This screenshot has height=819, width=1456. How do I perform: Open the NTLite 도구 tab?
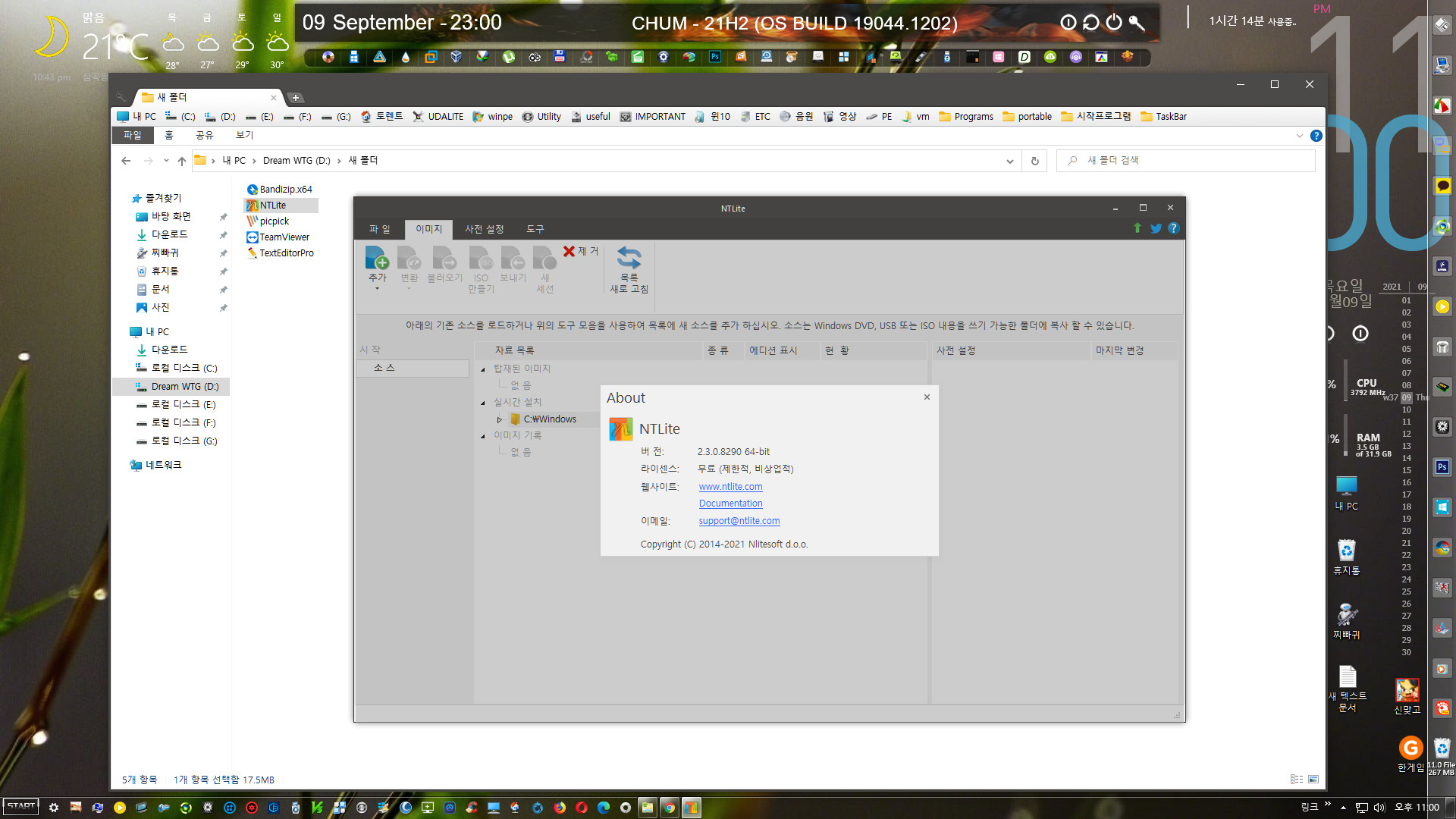point(535,229)
